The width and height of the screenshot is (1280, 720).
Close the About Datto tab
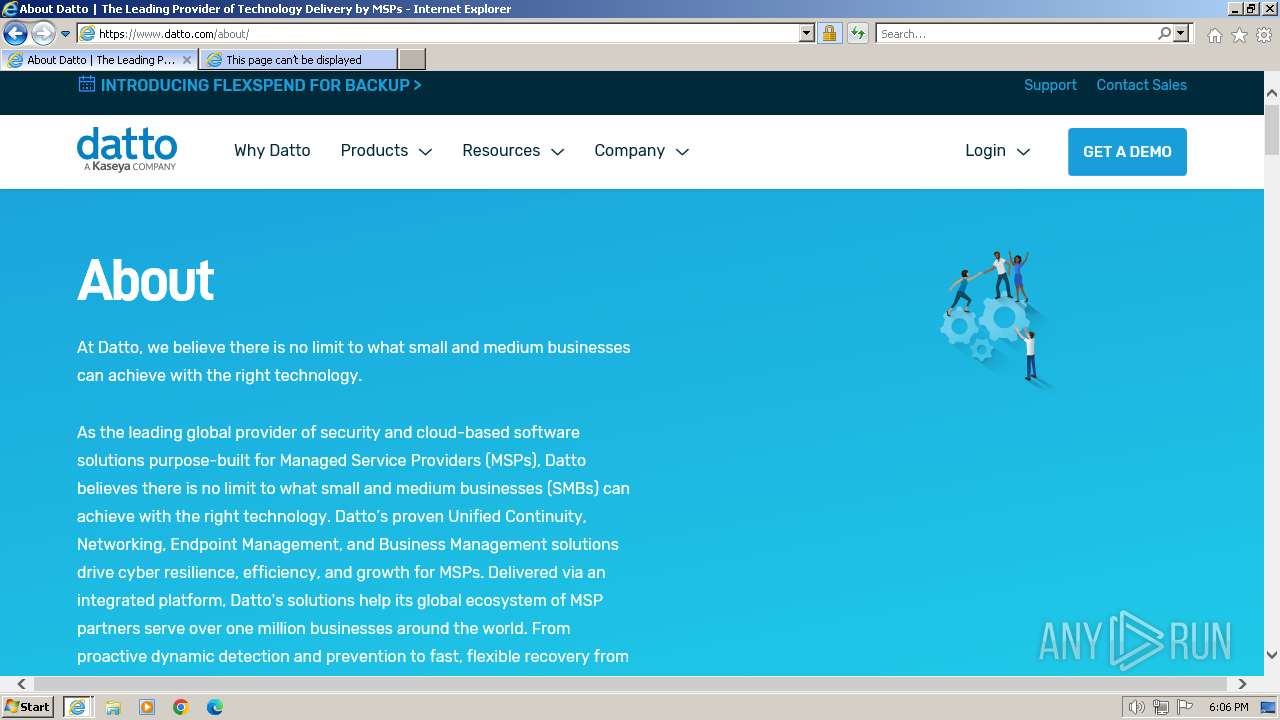pyautogui.click(x=186, y=60)
